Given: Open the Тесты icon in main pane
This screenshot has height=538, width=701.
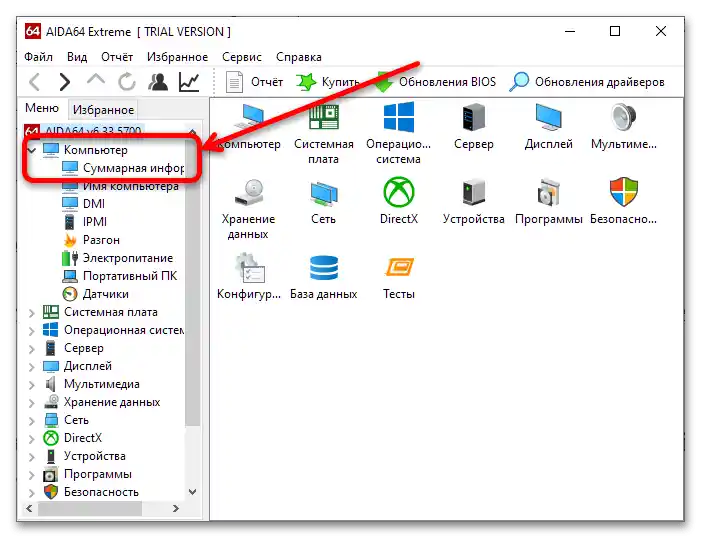Looking at the screenshot, I should pos(398,276).
